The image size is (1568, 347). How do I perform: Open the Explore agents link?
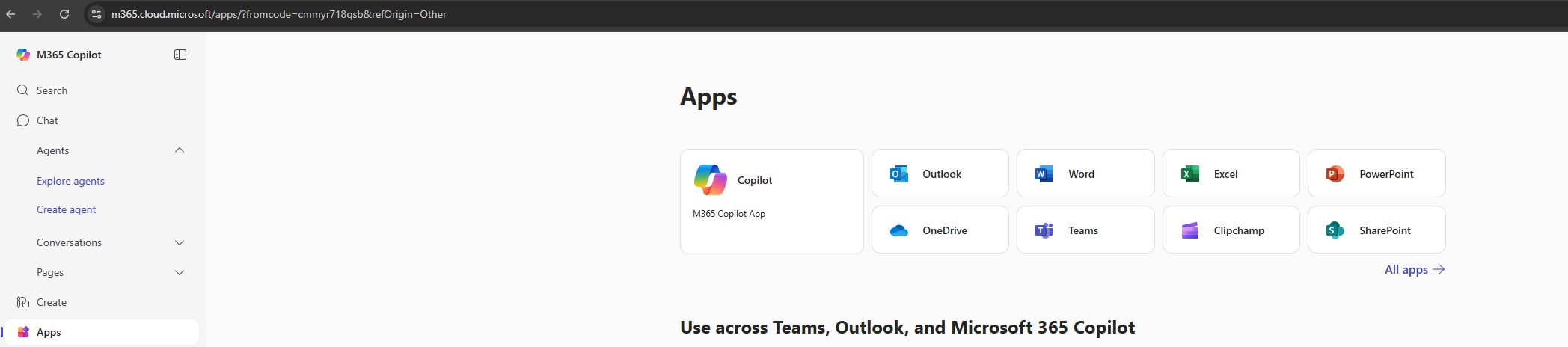[x=70, y=181]
